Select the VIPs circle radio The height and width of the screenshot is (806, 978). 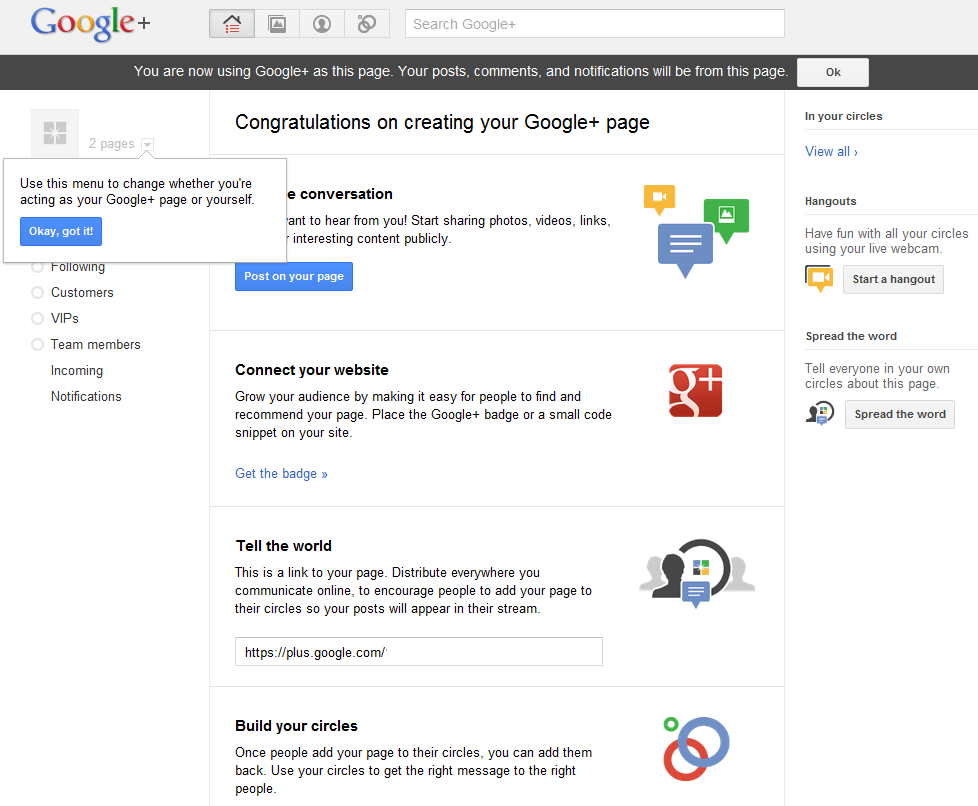[38, 319]
